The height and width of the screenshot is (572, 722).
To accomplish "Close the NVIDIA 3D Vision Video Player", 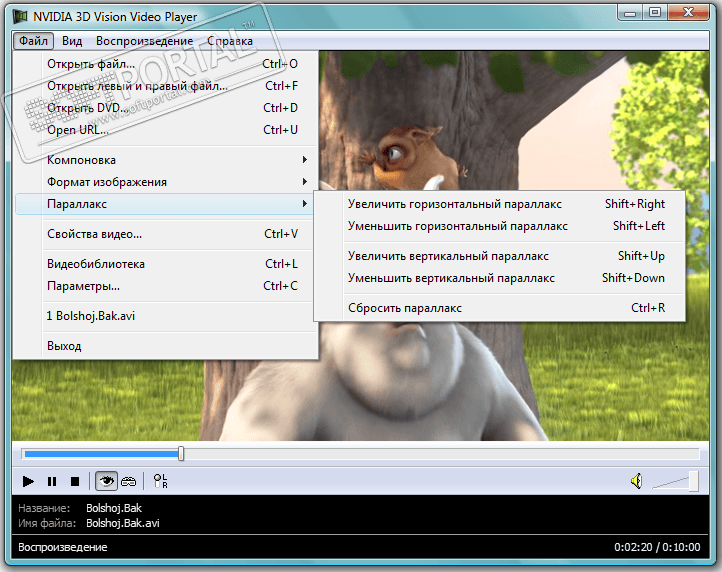I will (688, 12).
